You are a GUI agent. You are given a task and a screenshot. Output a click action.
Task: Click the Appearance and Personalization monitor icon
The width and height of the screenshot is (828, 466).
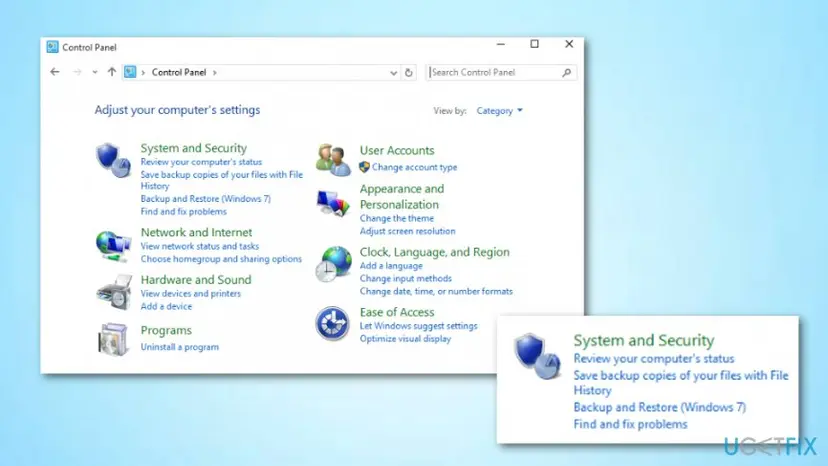pos(333,203)
